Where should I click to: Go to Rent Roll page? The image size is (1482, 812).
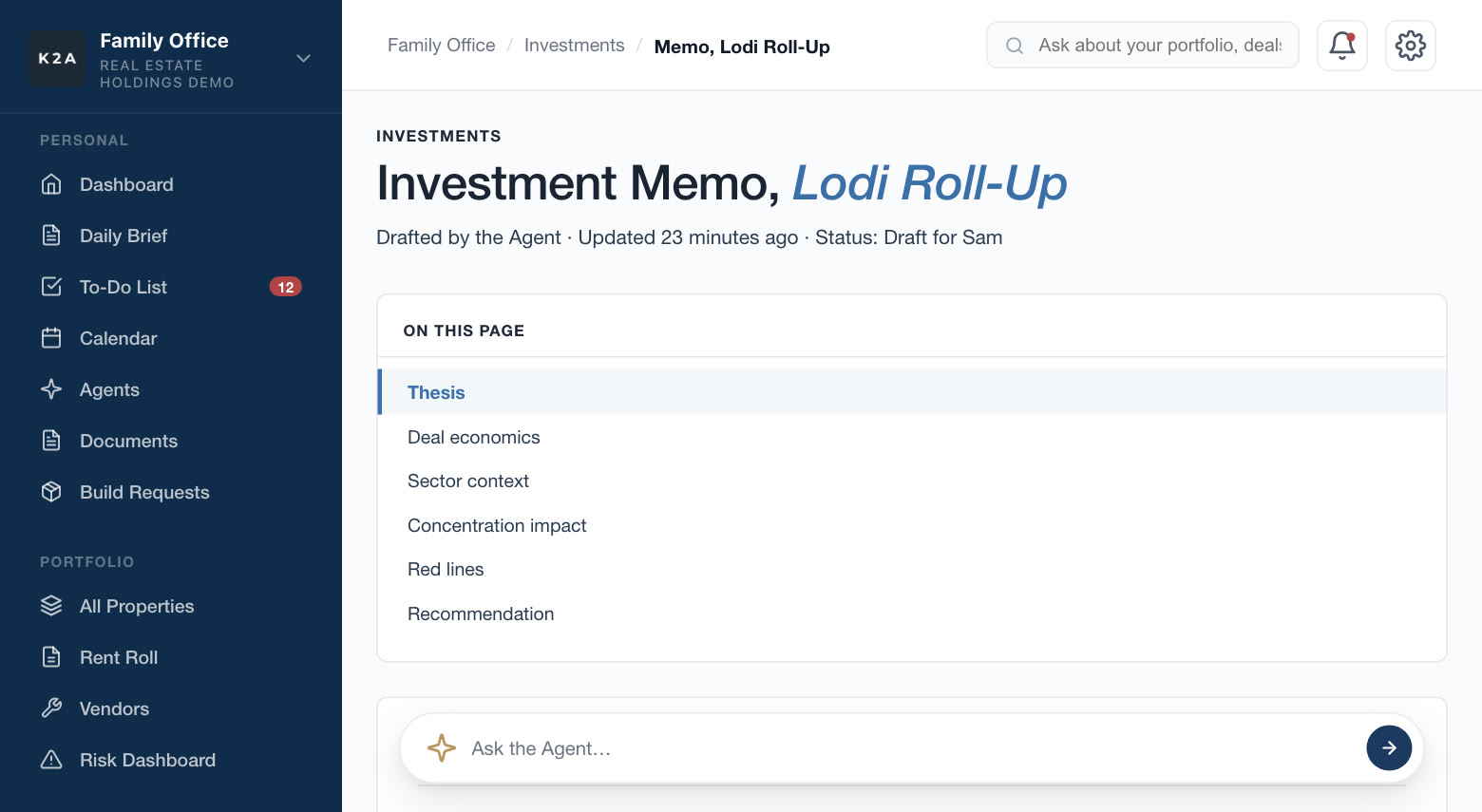click(171, 657)
